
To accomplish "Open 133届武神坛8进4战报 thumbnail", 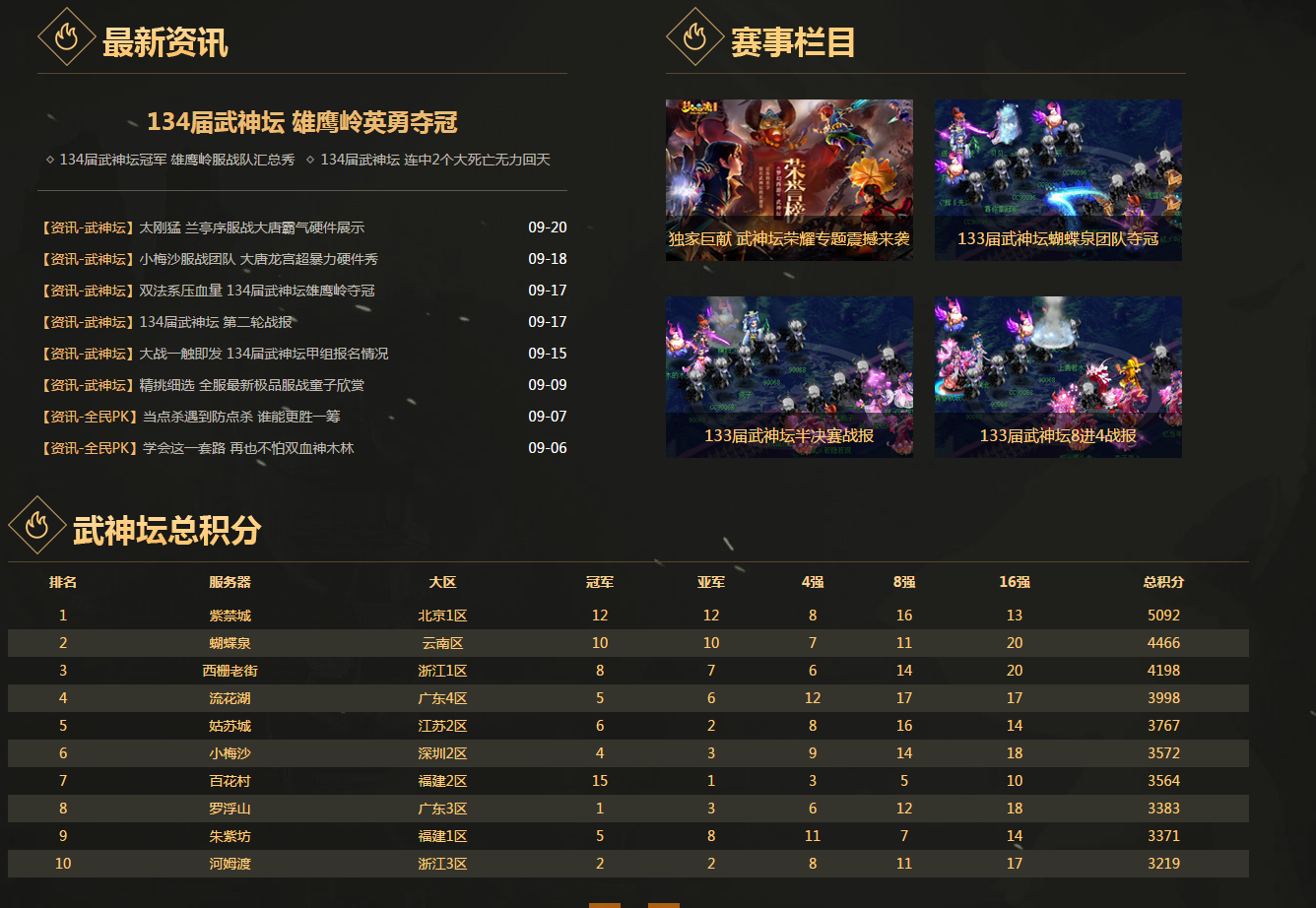I will [1058, 376].
